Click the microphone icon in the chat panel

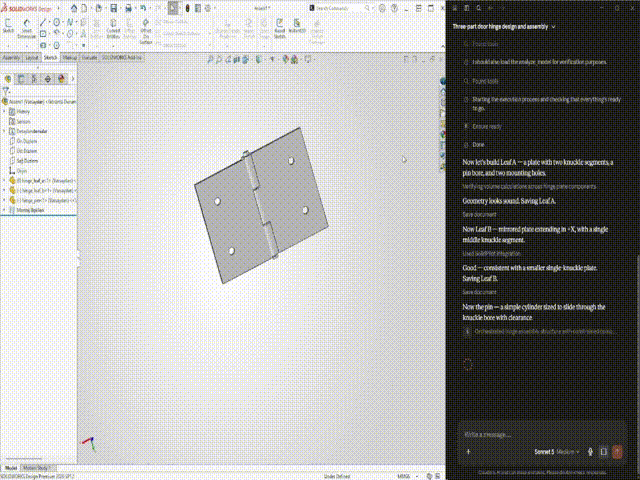pyautogui.click(x=590, y=451)
